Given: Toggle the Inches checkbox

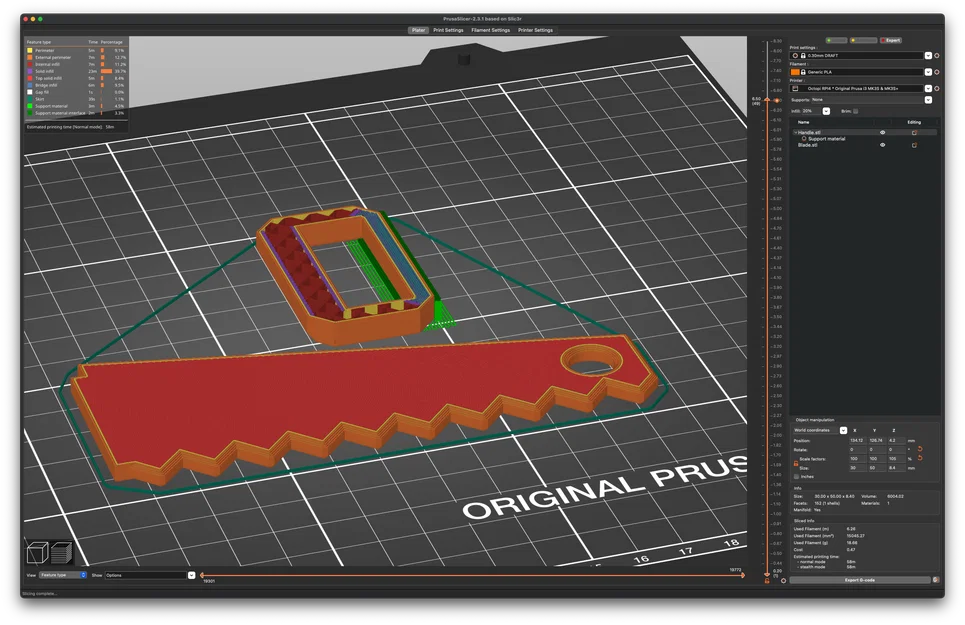Looking at the screenshot, I should [x=796, y=476].
